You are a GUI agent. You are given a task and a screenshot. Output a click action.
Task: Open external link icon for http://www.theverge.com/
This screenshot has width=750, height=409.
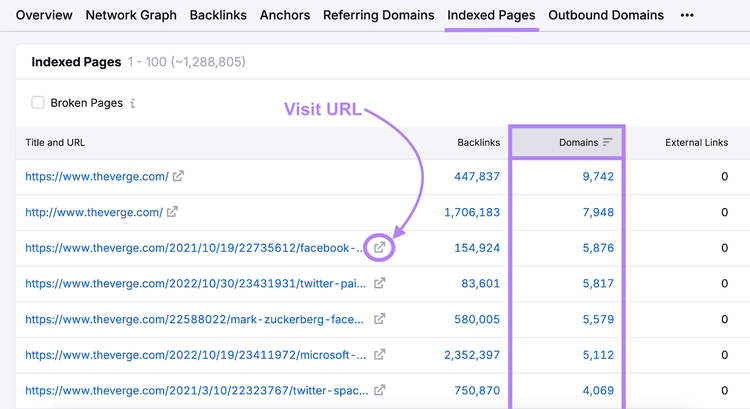[x=172, y=211]
